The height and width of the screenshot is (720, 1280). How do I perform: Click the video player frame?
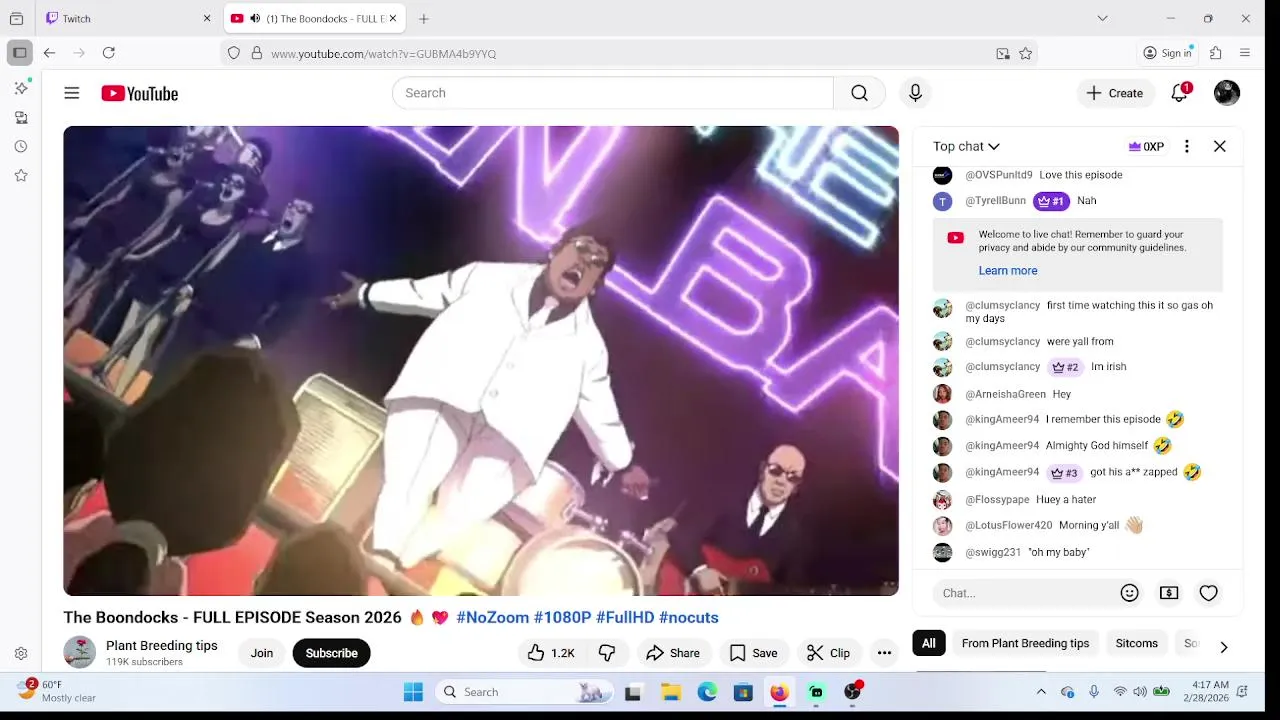tap(481, 361)
